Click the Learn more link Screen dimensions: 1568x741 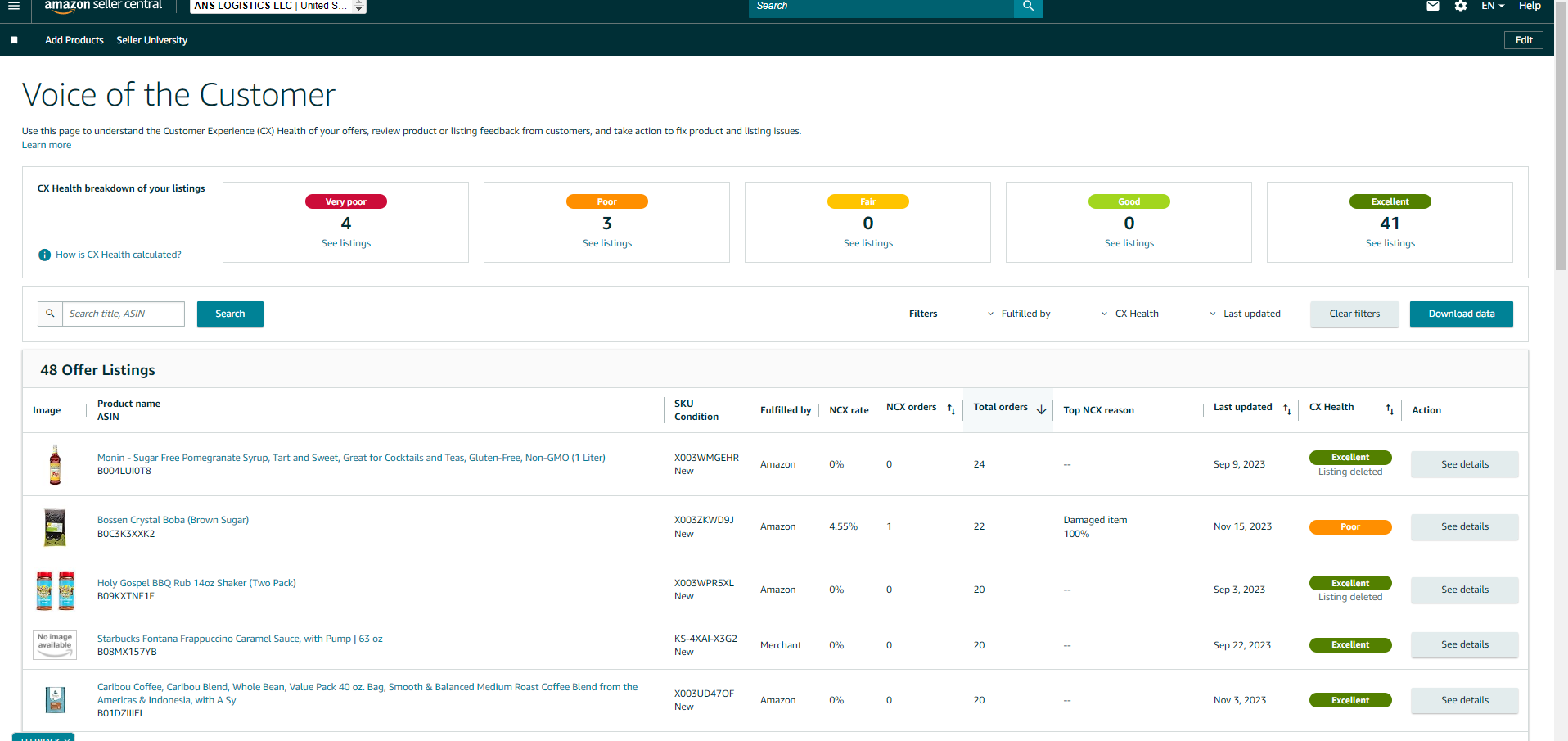(47, 145)
